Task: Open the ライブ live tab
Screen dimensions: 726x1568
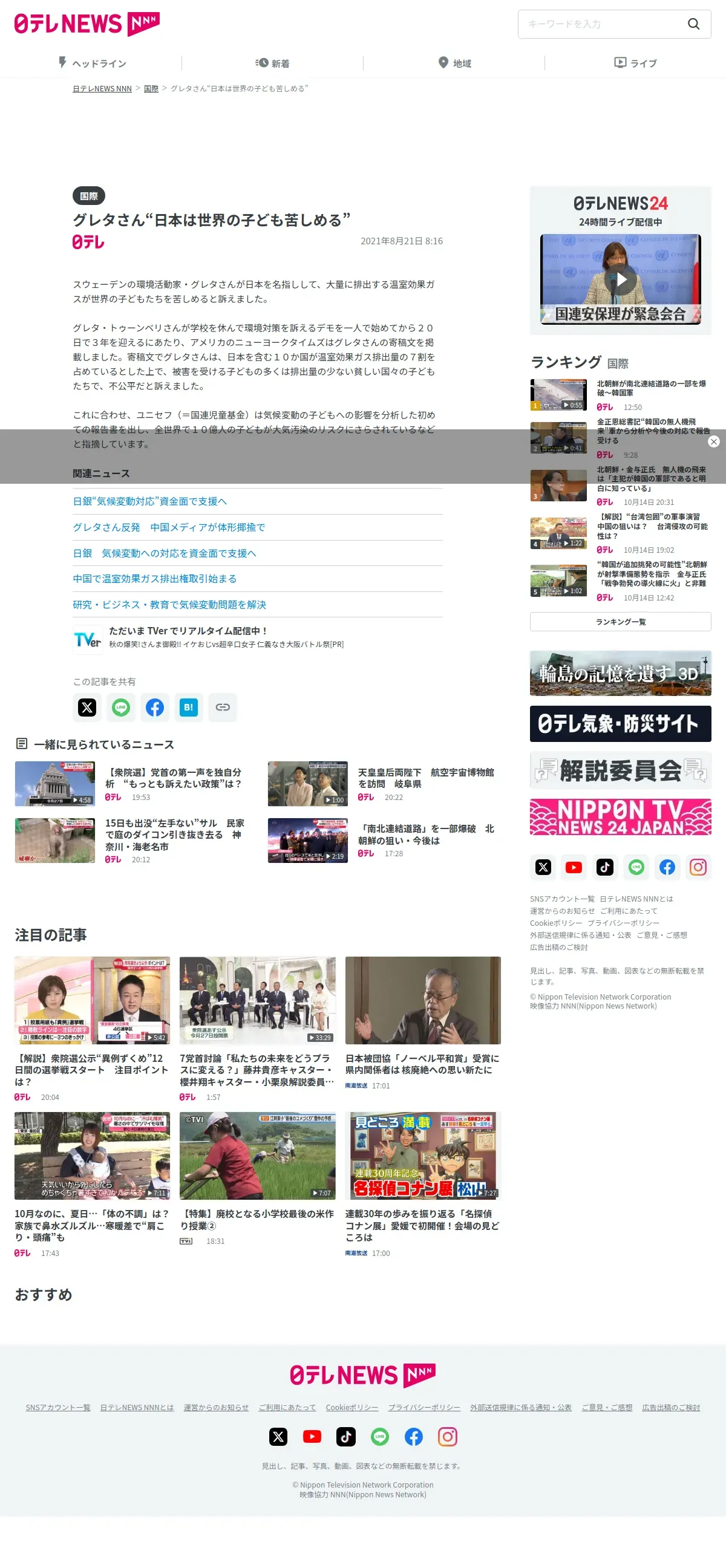Action: [635, 63]
